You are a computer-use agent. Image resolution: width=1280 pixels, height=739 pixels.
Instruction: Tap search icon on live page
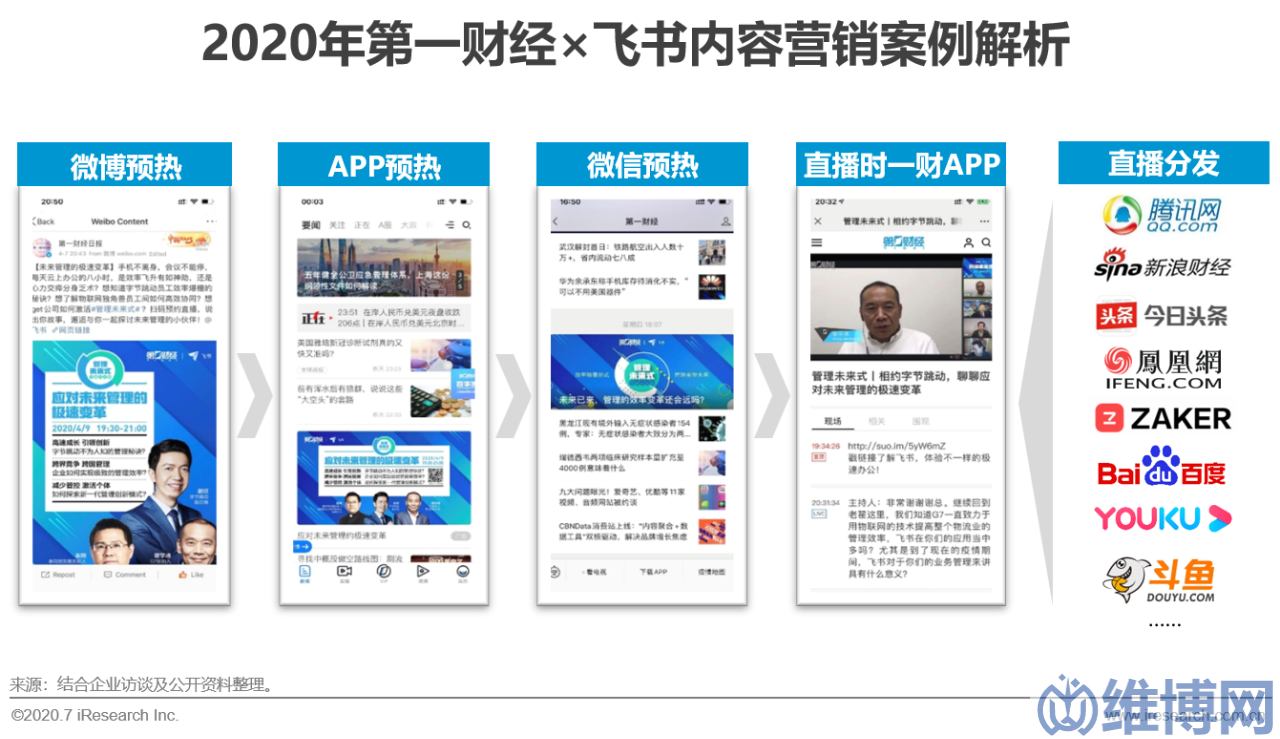click(x=986, y=242)
